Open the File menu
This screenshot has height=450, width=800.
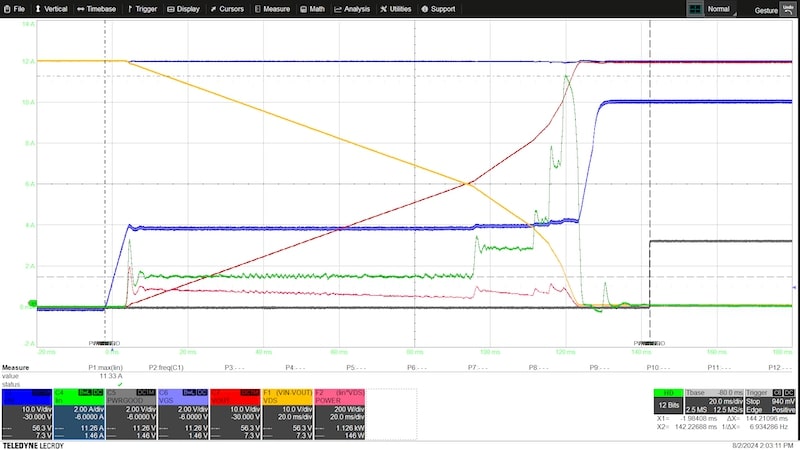[14, 9]
